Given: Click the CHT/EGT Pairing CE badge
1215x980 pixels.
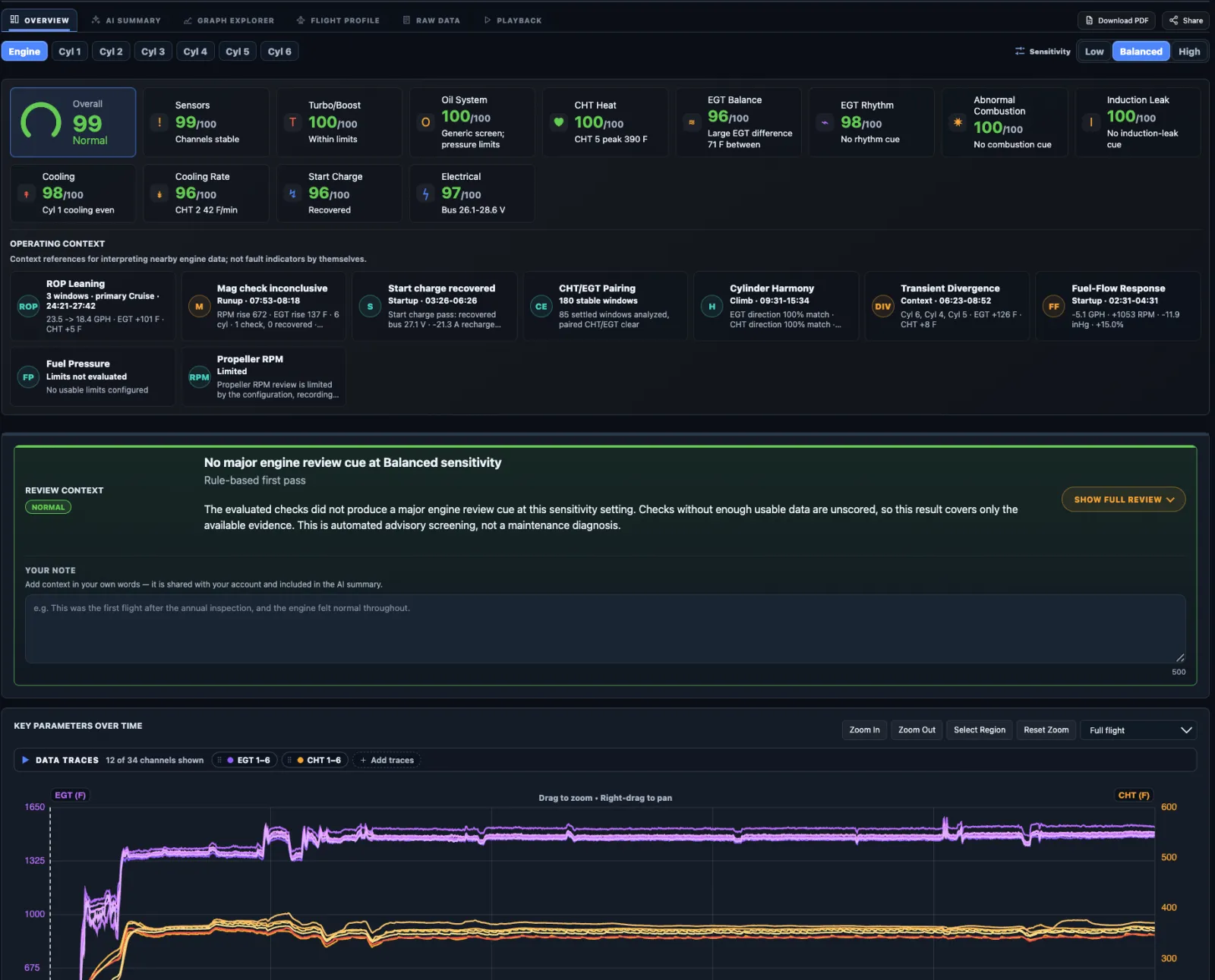Looking at the screenshot, I should coord(541,307).
